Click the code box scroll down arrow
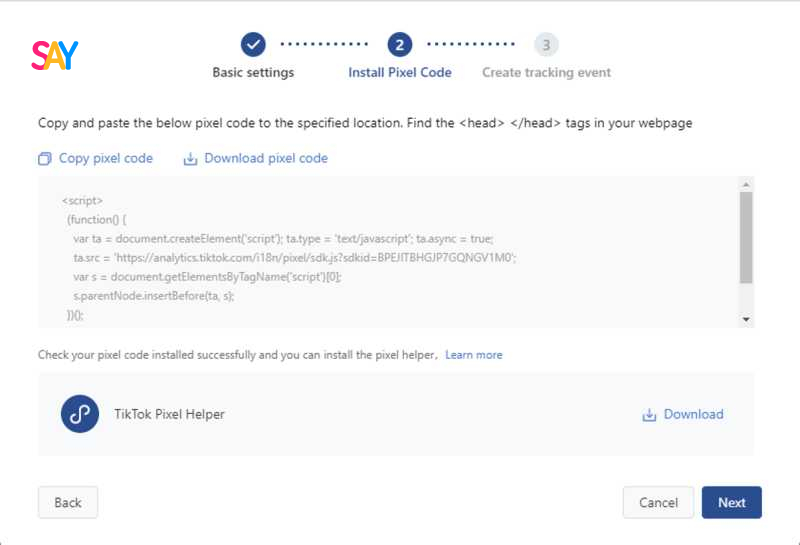800x545 pixels. [x=746, y=319]
